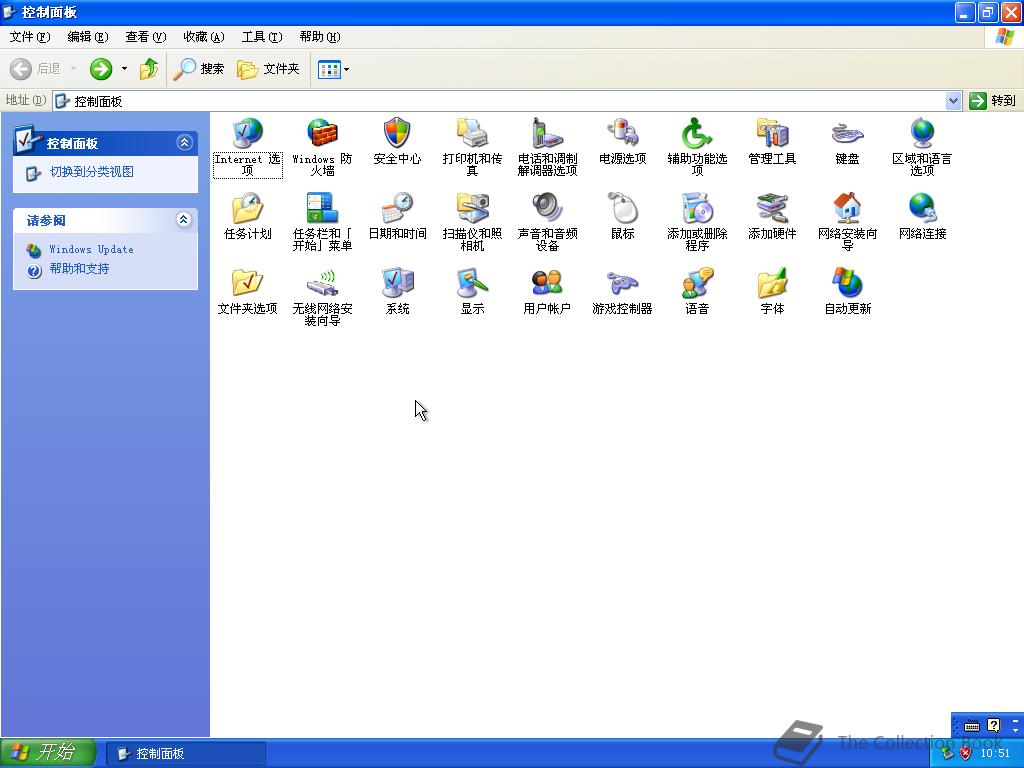The height and width of the screenshot is (768, 1024).
Task: Click the address bar field
Action: (500, 101)
